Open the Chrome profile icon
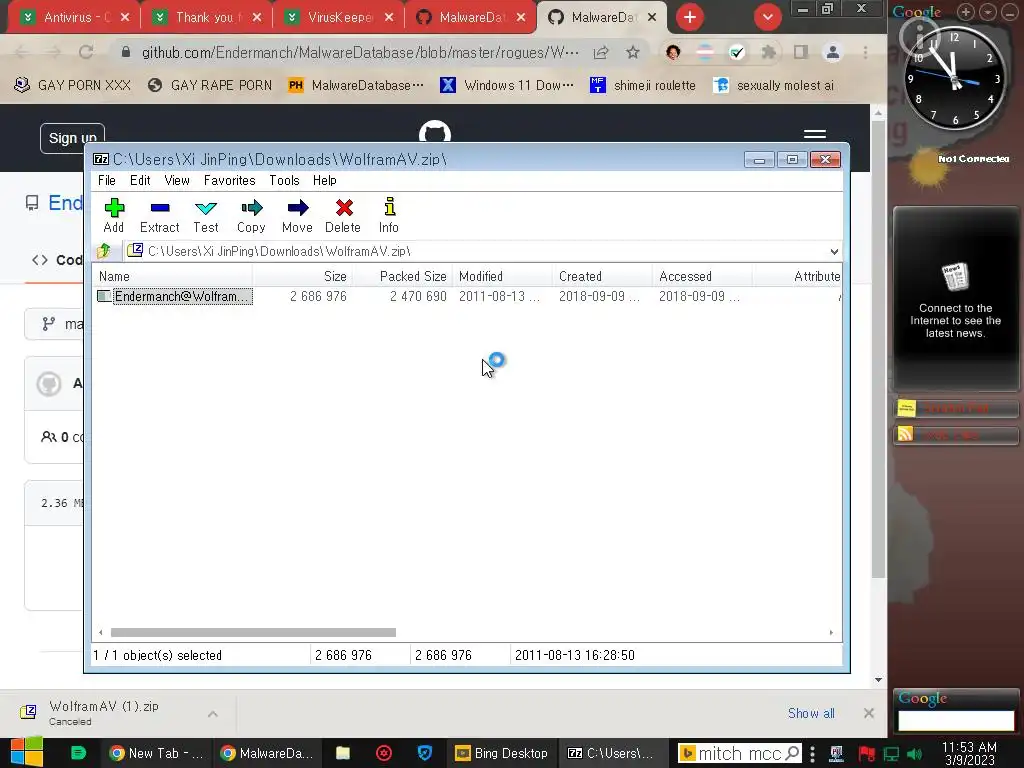This screenshot has height=768, width=1024. coord(833,52)
